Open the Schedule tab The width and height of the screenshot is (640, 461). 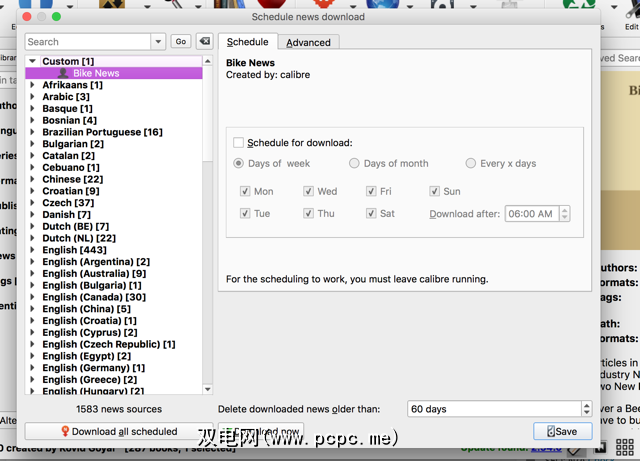coord(247,42)
